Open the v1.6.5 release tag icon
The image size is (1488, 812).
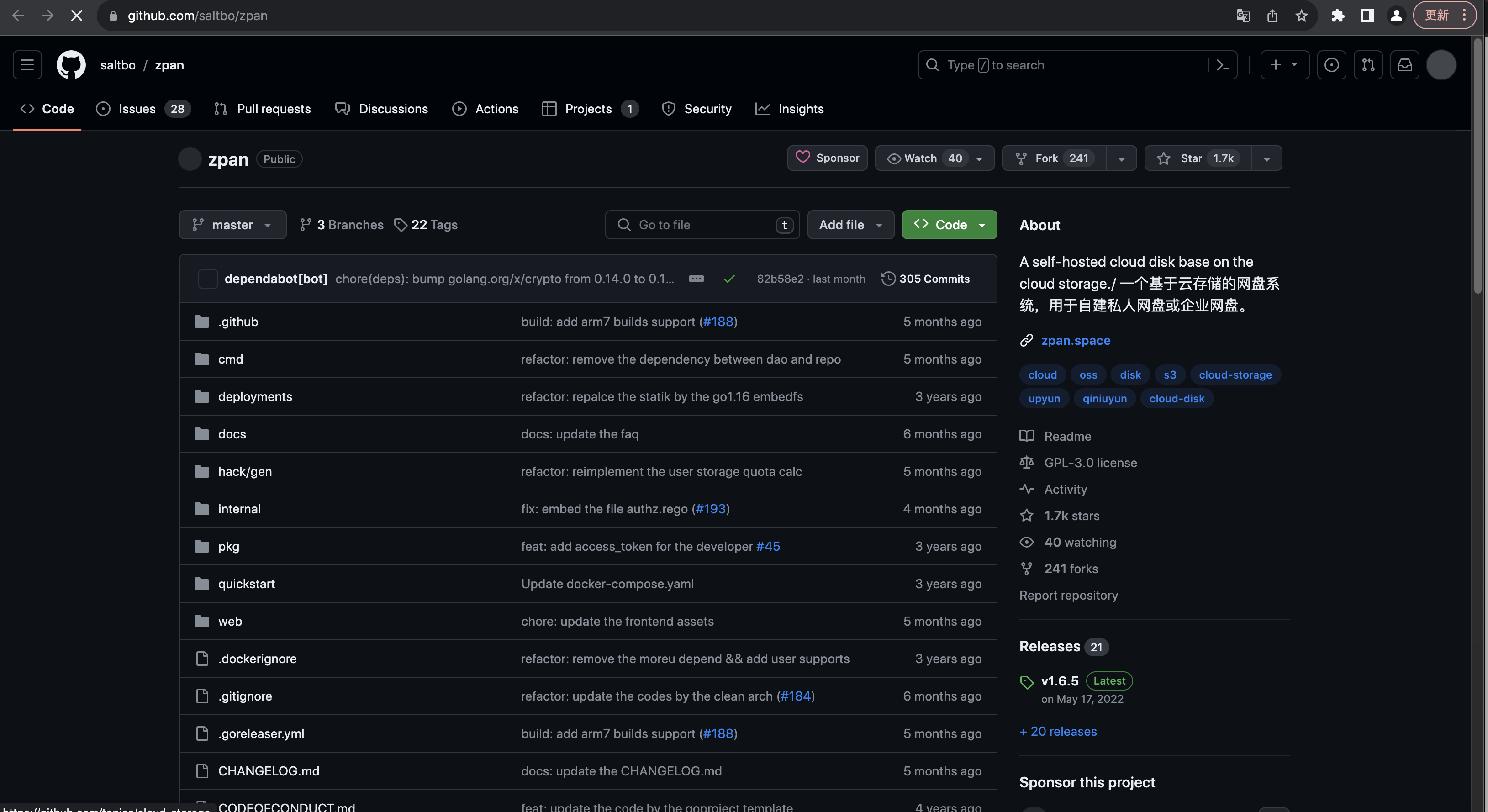coord(1026,682)
